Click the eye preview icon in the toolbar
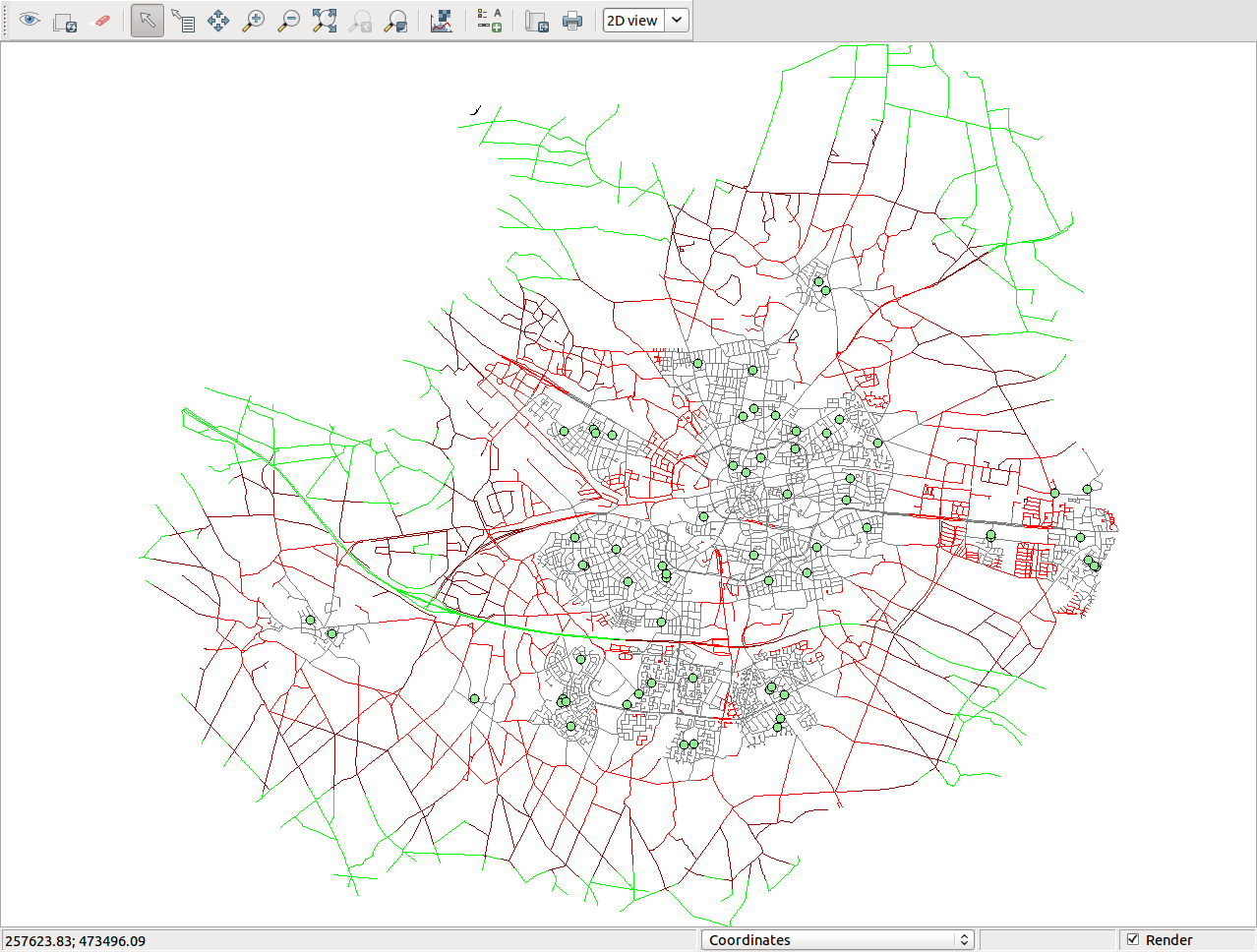 [x=30, y=21]
